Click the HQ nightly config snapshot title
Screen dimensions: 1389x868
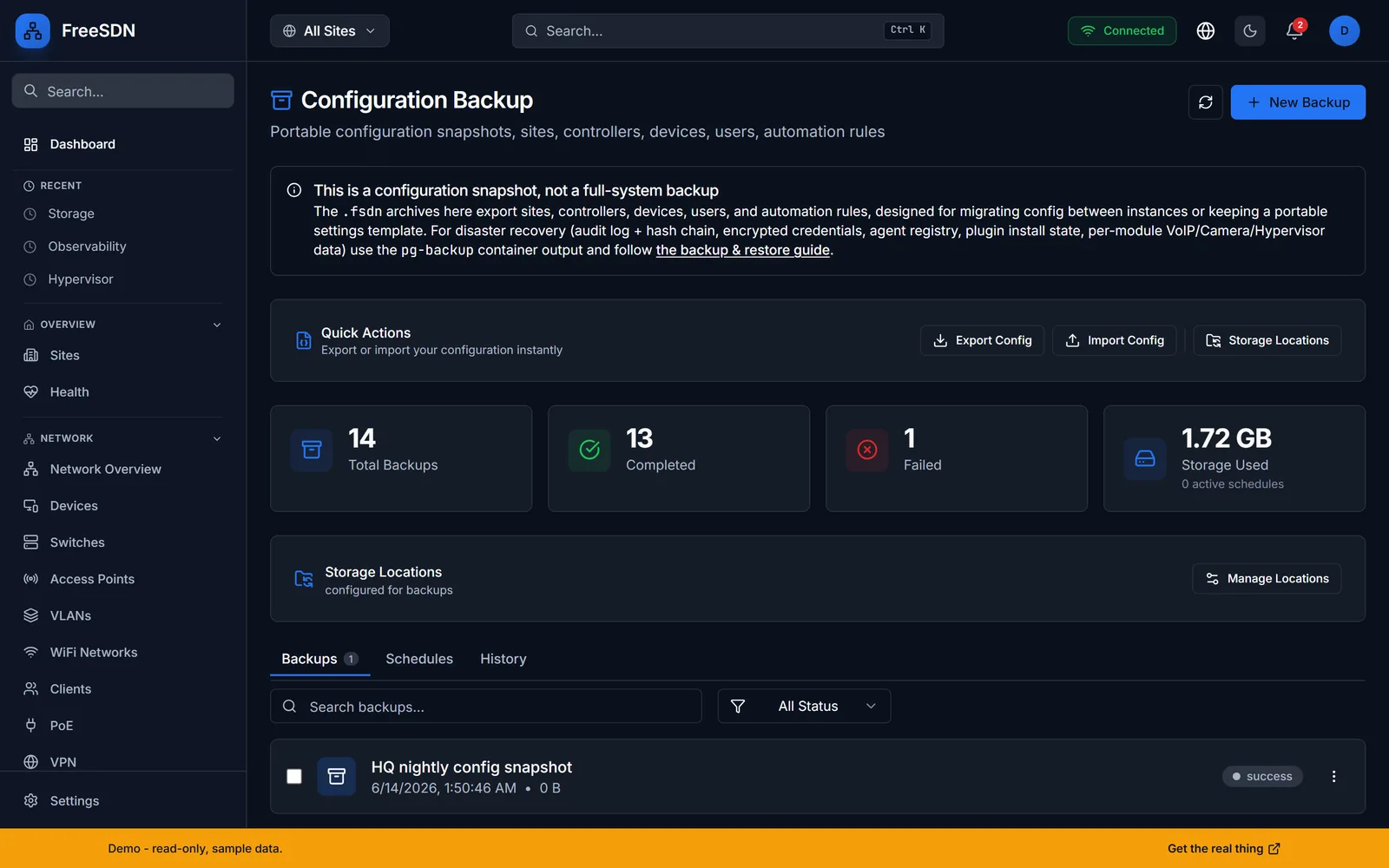pyautogui.click(x=471, y=767)
